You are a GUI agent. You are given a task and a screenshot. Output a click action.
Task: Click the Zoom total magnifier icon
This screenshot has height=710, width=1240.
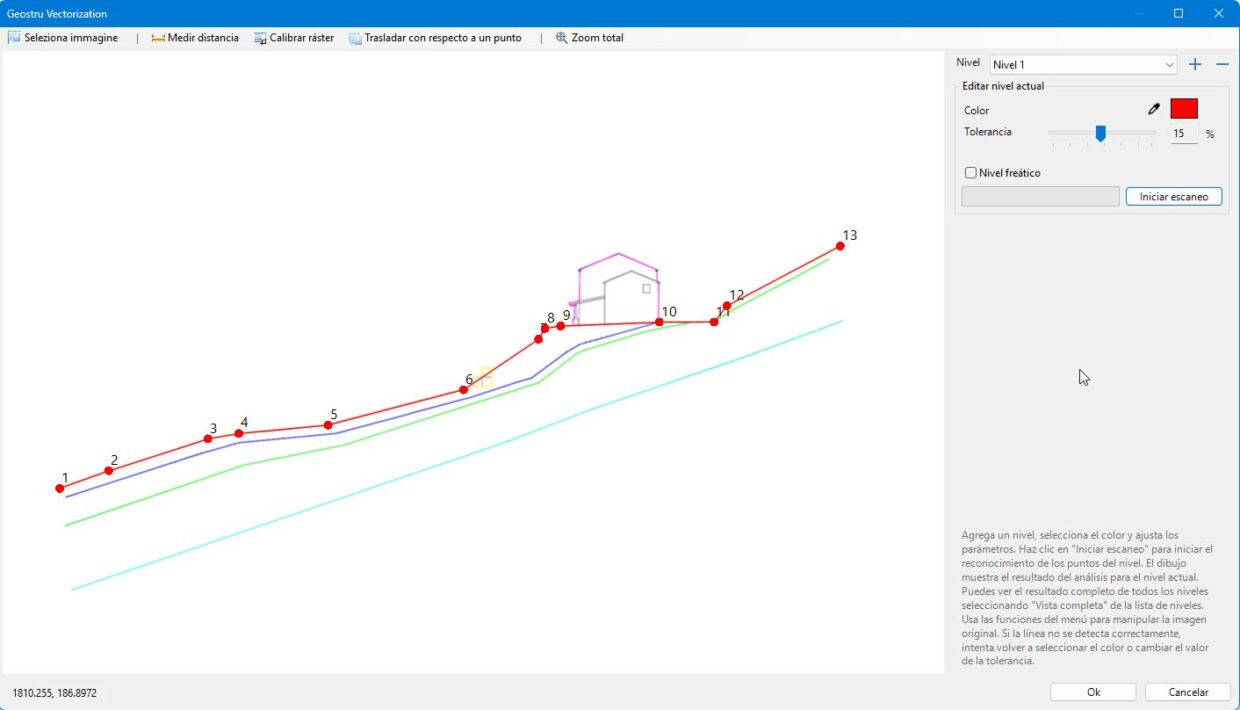pos(562,37)
